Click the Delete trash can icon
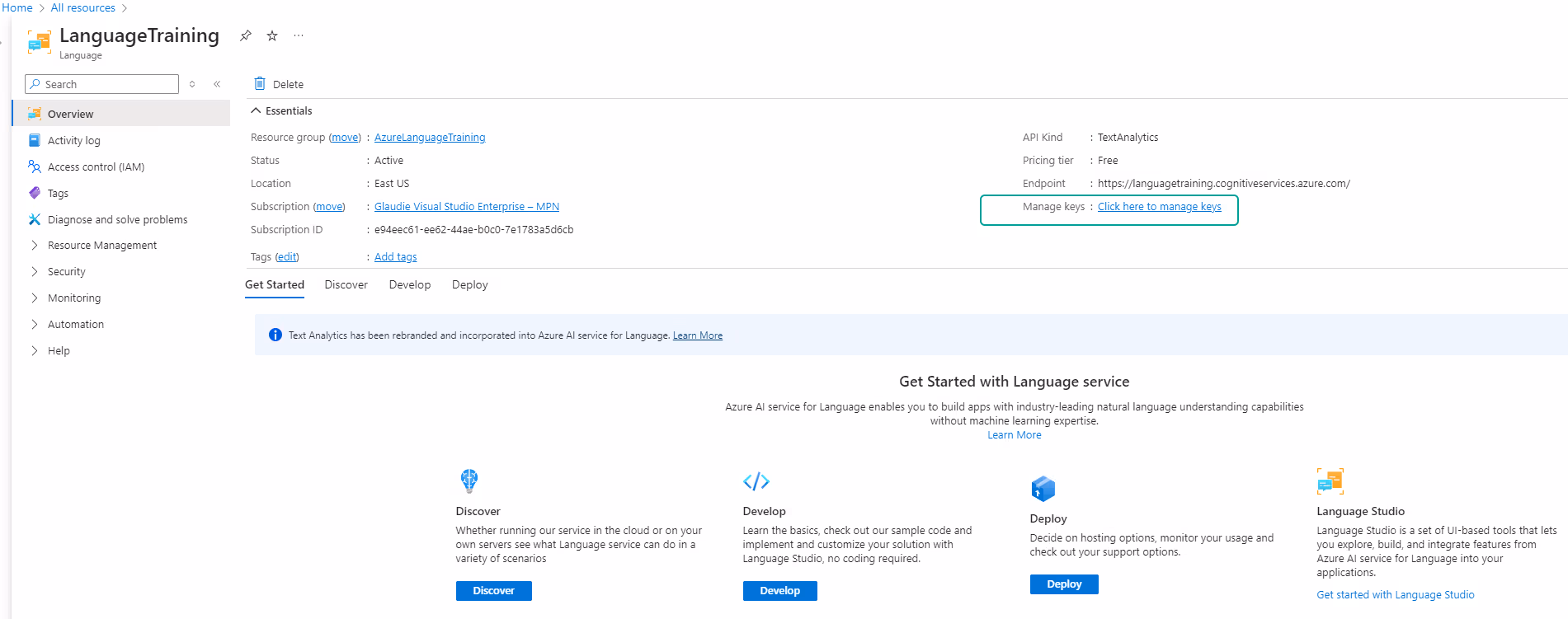The image size is (1568, 619). point(260,84)
